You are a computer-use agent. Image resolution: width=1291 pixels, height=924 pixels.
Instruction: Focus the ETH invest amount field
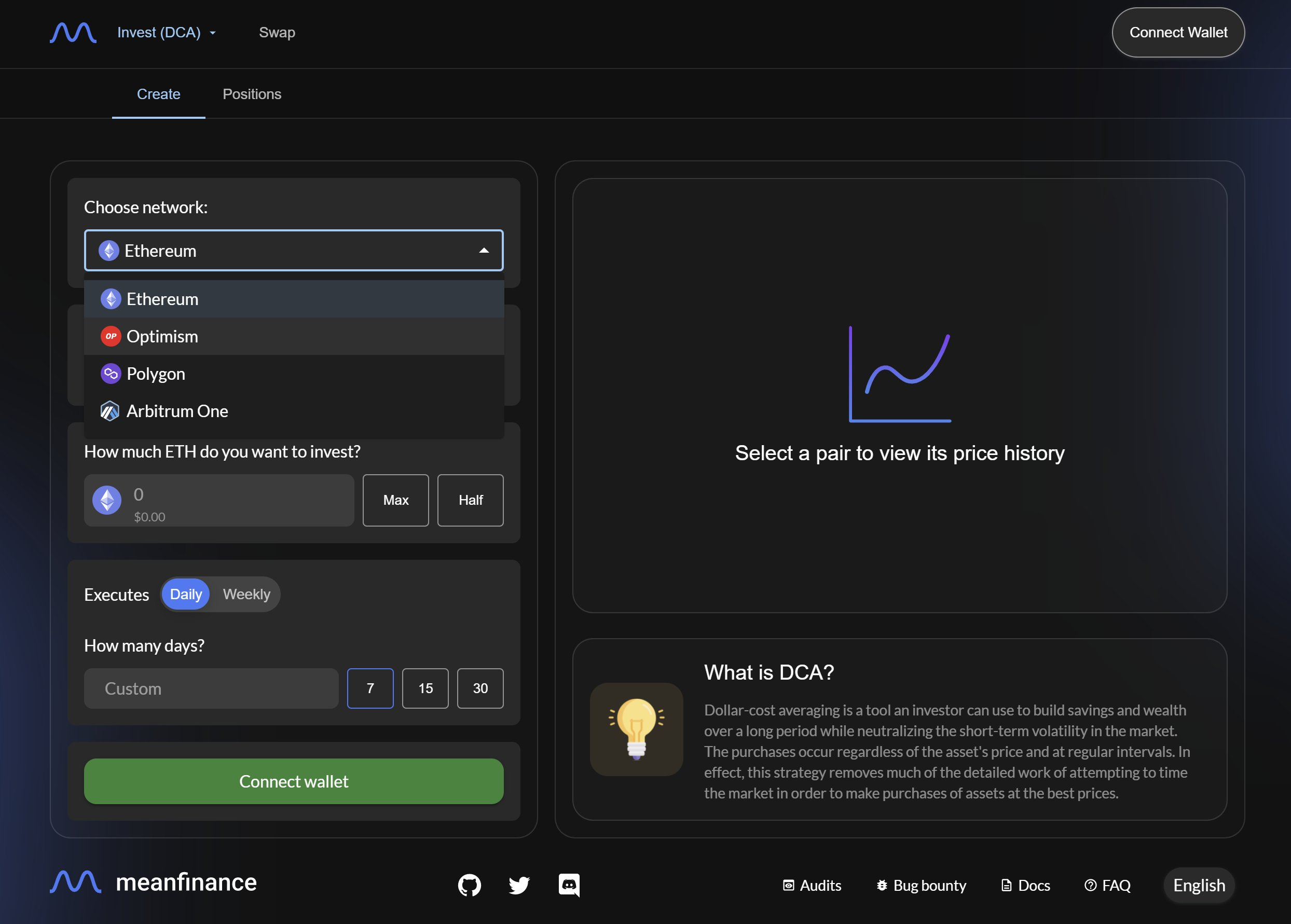tap(219, 500)
